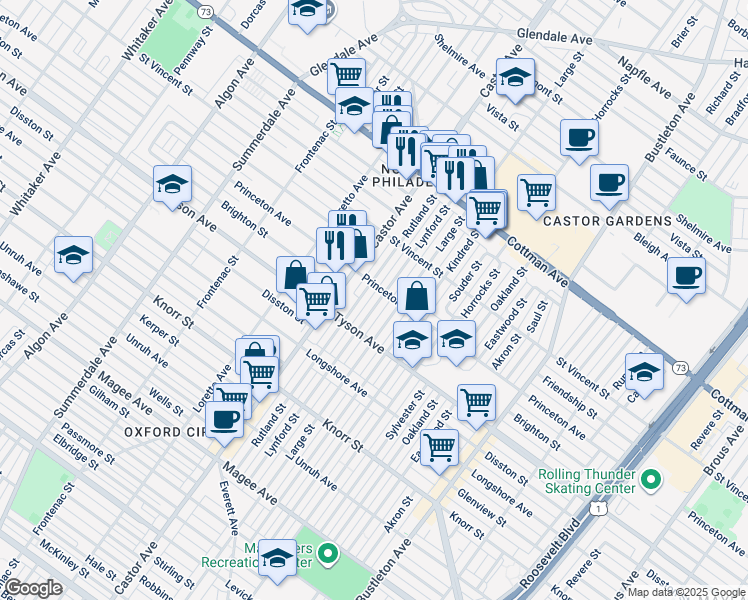Click the shopping bag marker left of Disston St label
The image size is (748, 600).
click(291, 276)
